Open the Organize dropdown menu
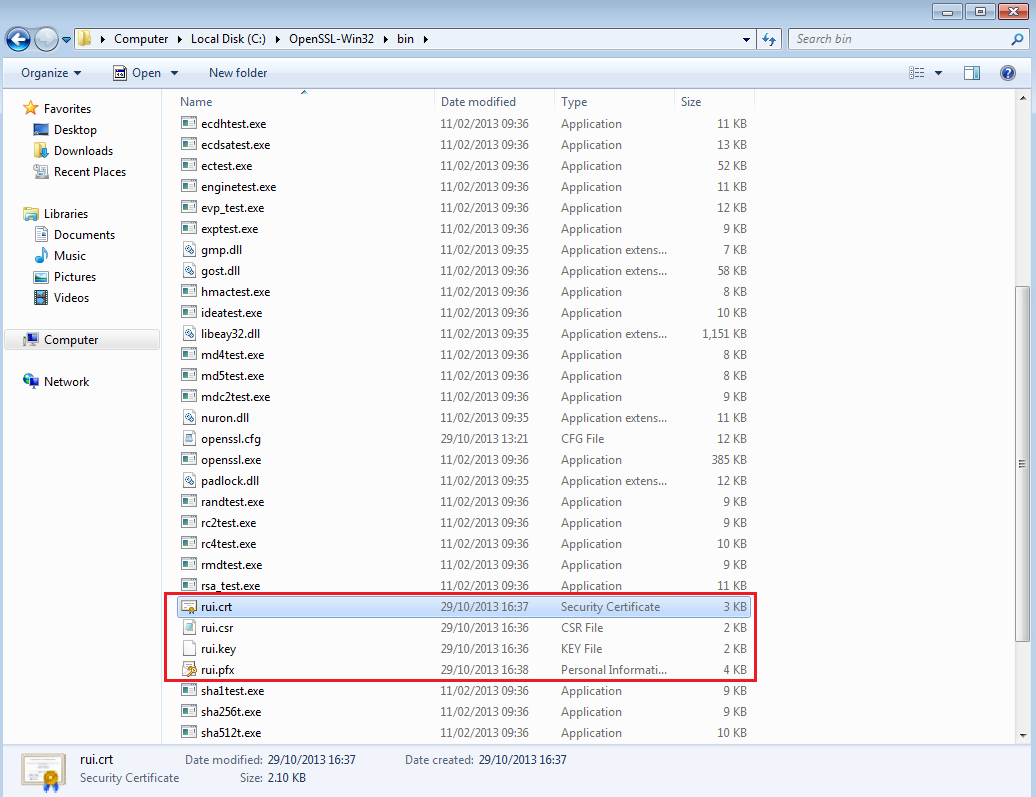Image resolution: width=1036 pixels, height=797 pixels. [x=51, y=73]
